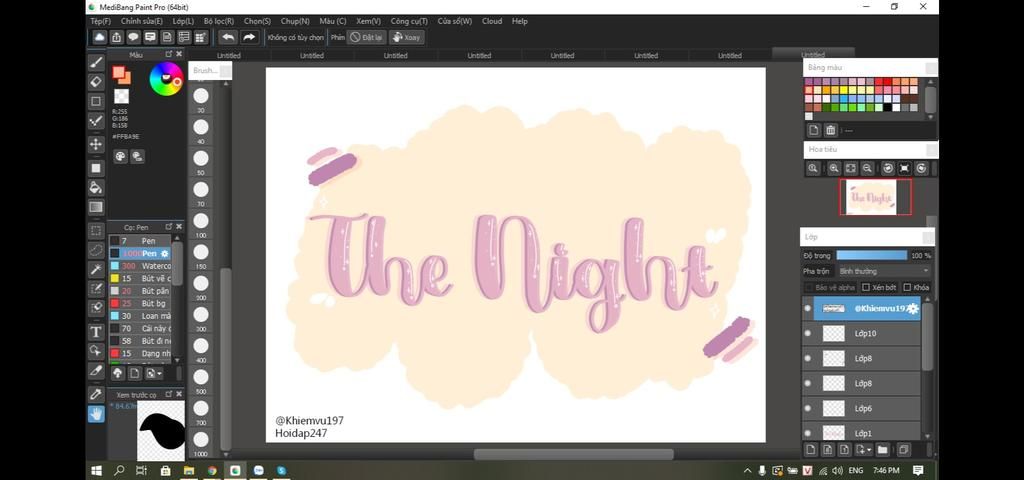Select the Gradient tool

click(96, 208)
